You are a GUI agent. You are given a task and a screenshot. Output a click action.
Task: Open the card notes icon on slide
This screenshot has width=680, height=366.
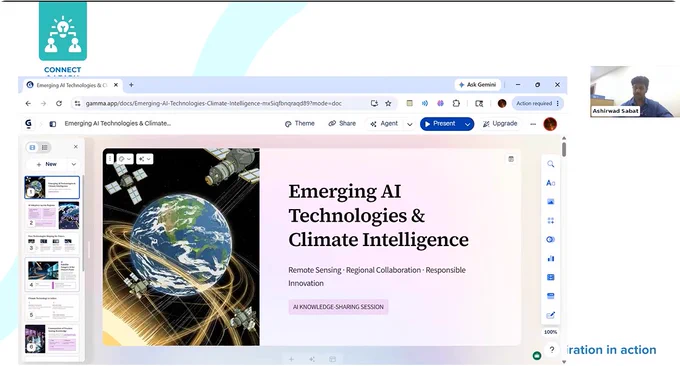[511, 159]
